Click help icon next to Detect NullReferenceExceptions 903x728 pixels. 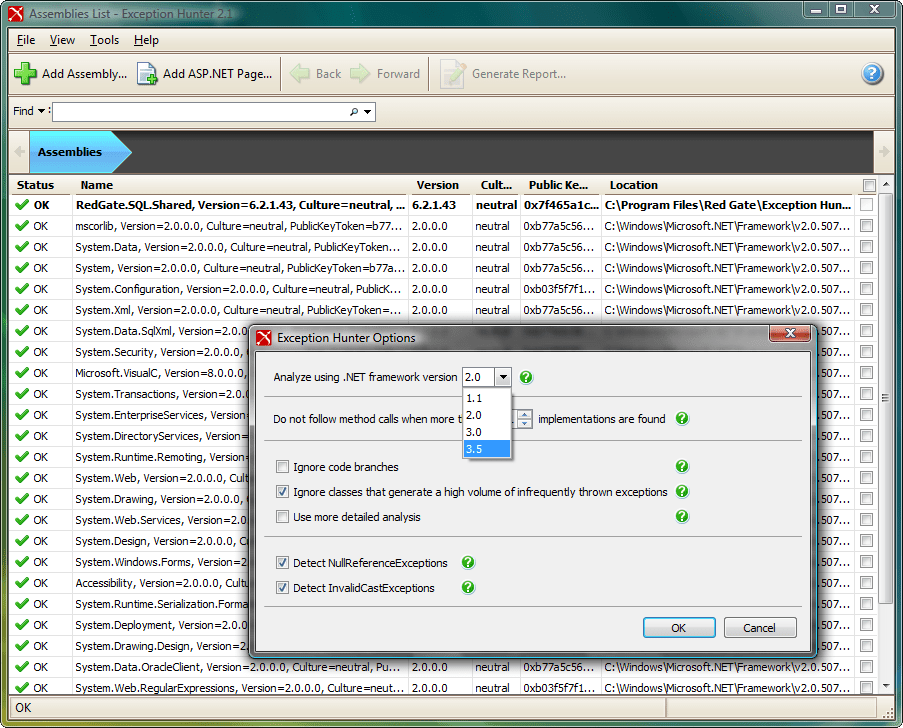click(467, 563)
